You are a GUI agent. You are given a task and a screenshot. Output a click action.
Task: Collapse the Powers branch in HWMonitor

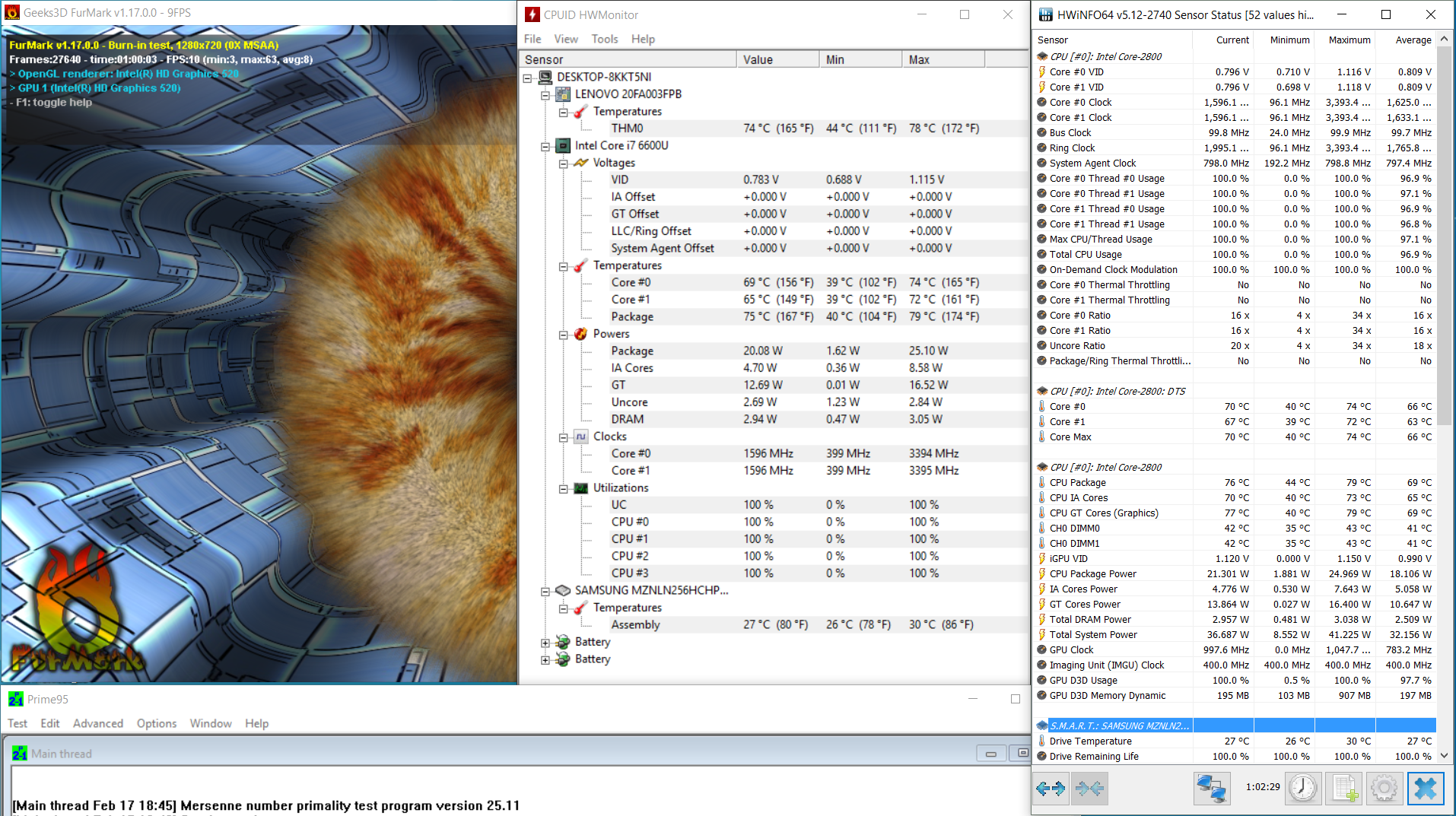pyautogui.click(x=564, y=335)
